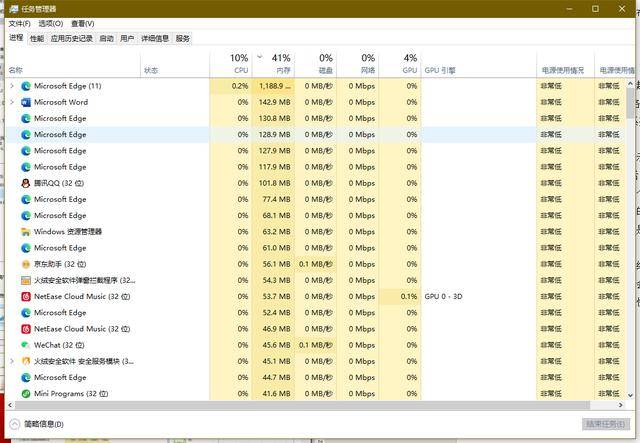Click the Edge icon in the 52.4 MB row
The image size is (640, 443).
click(x=26, y=313)
